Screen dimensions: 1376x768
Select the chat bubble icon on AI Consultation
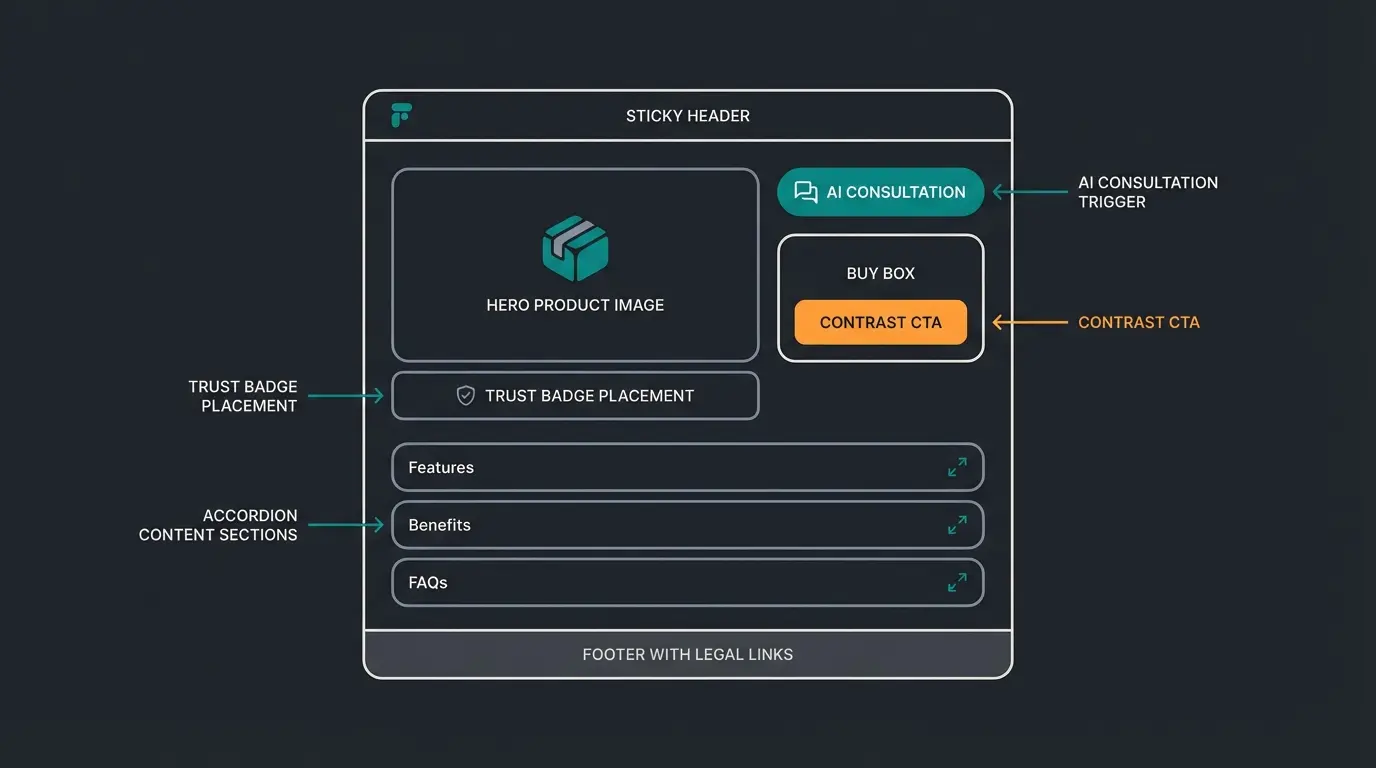pos(806,191)
